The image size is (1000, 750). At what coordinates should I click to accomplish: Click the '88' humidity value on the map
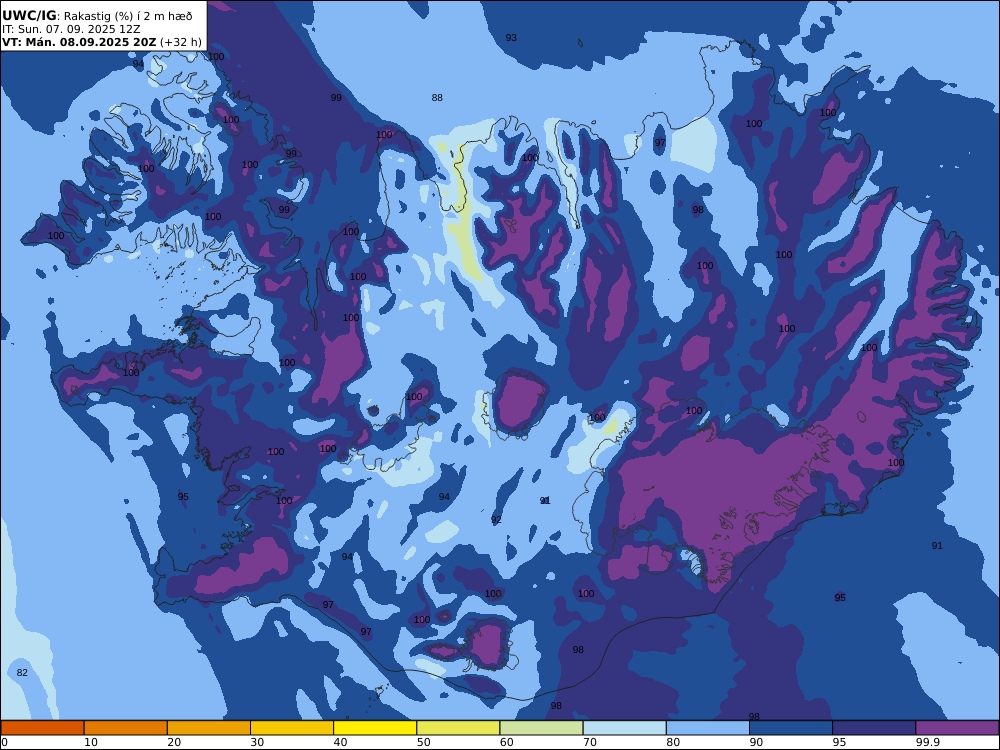(x=437, y=98)
